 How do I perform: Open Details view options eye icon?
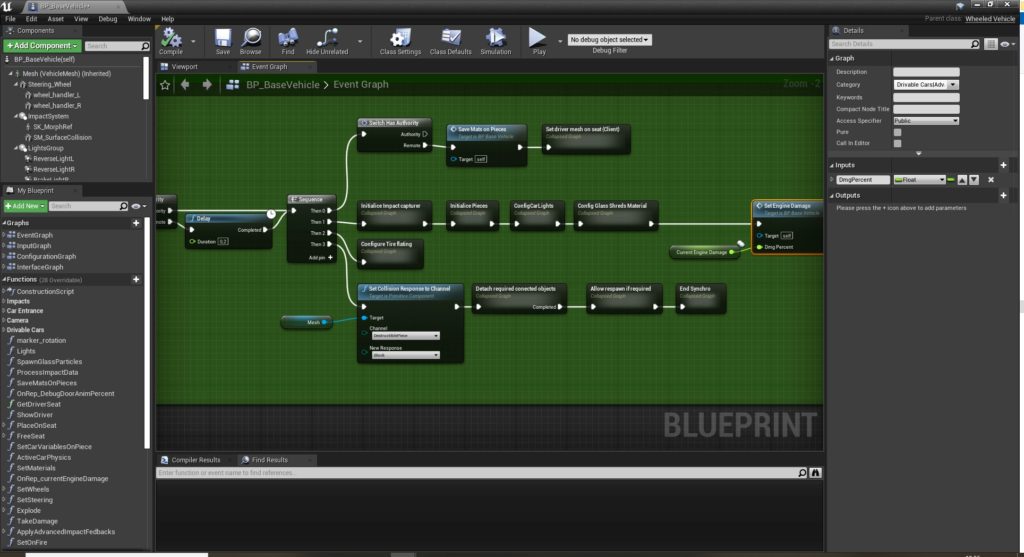click(x=1008, y=44)
